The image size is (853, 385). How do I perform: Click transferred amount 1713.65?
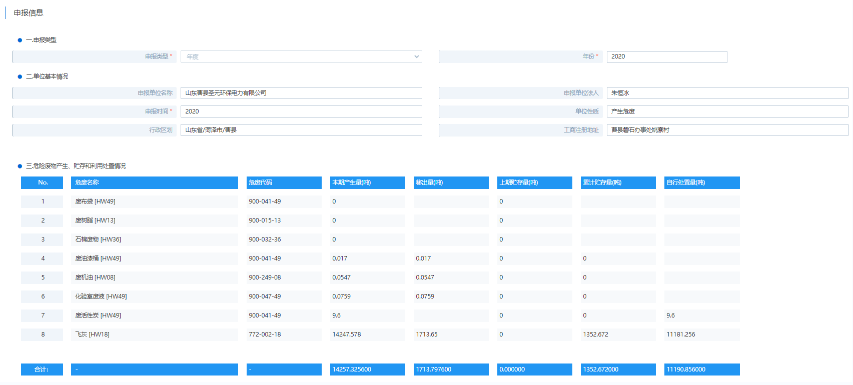pyautogui.click(x=451, y=334)
